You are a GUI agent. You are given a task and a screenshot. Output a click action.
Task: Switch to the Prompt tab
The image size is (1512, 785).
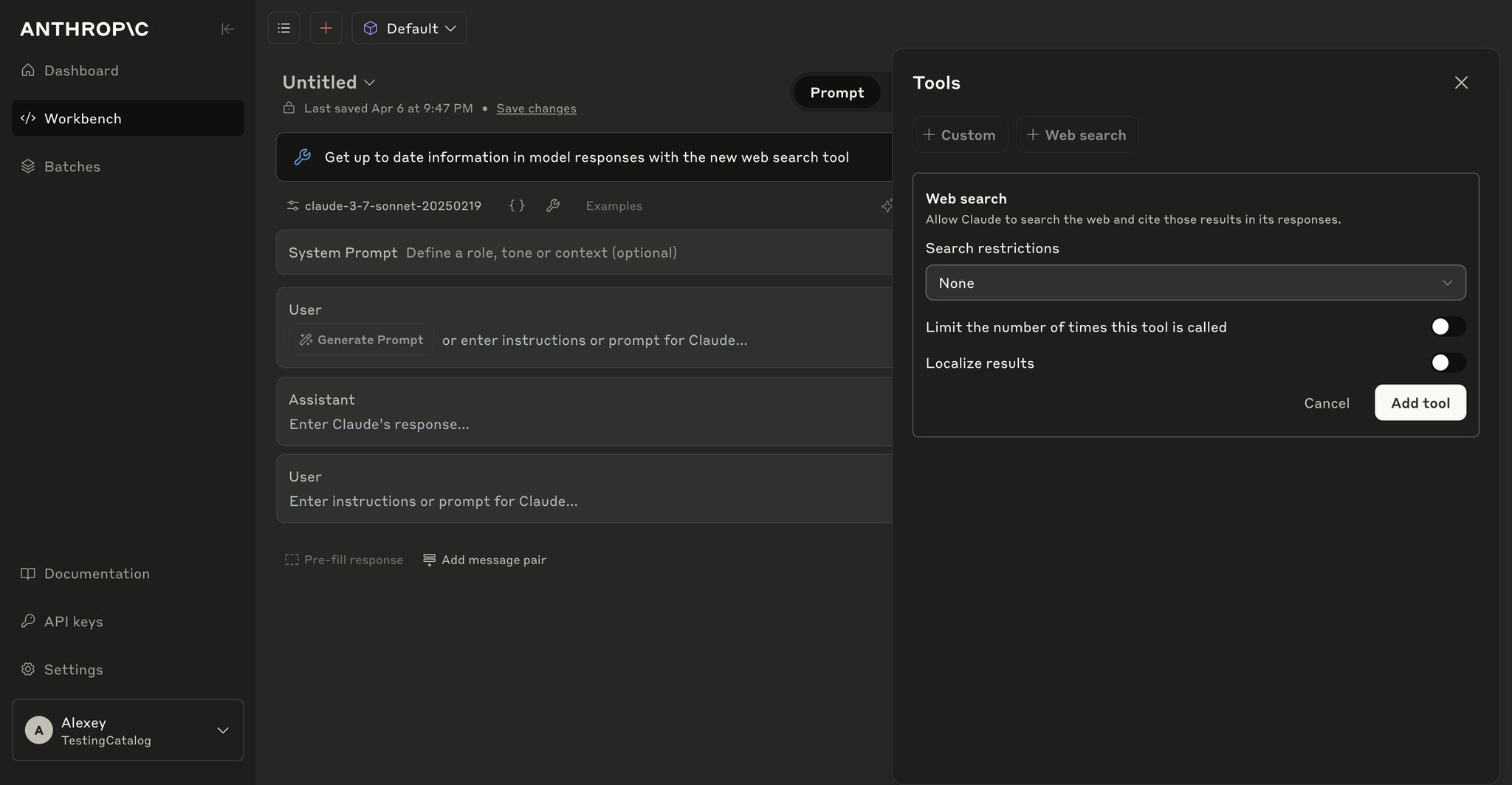(x=836, y=92)
